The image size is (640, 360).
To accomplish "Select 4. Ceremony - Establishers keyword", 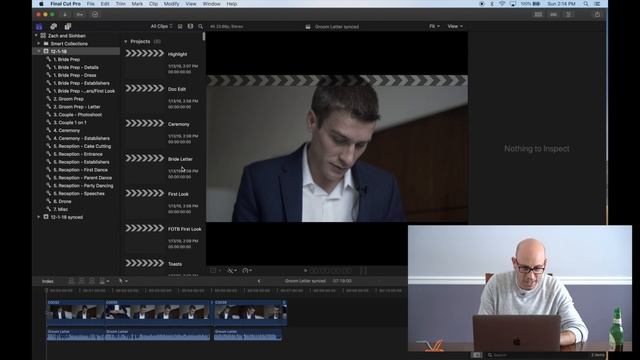I will tap(81, 138).
